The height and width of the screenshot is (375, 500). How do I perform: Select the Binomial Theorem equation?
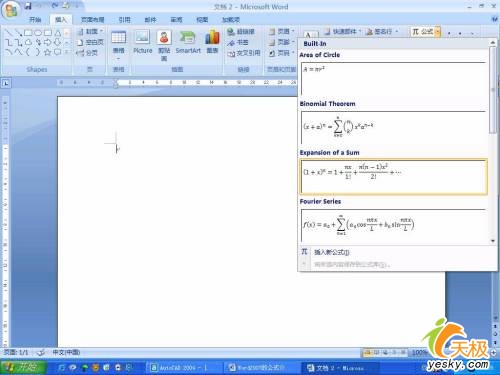point(394,128)
